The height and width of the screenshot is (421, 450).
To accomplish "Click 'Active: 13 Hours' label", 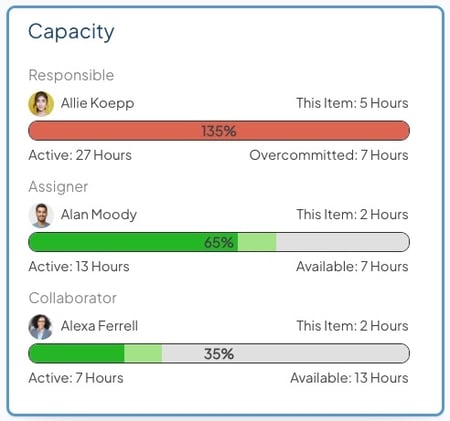I will [x=79, y=267].
